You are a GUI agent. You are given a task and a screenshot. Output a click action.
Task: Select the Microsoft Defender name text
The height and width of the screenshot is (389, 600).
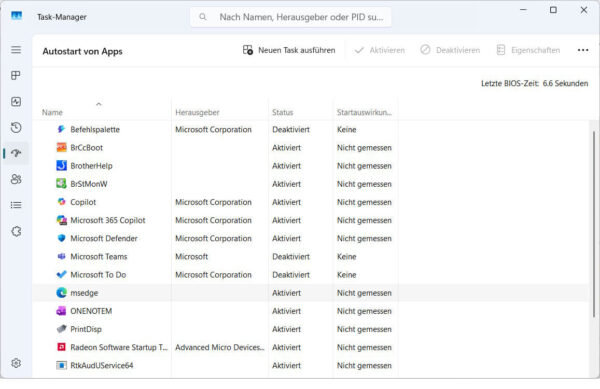point(104,238)
